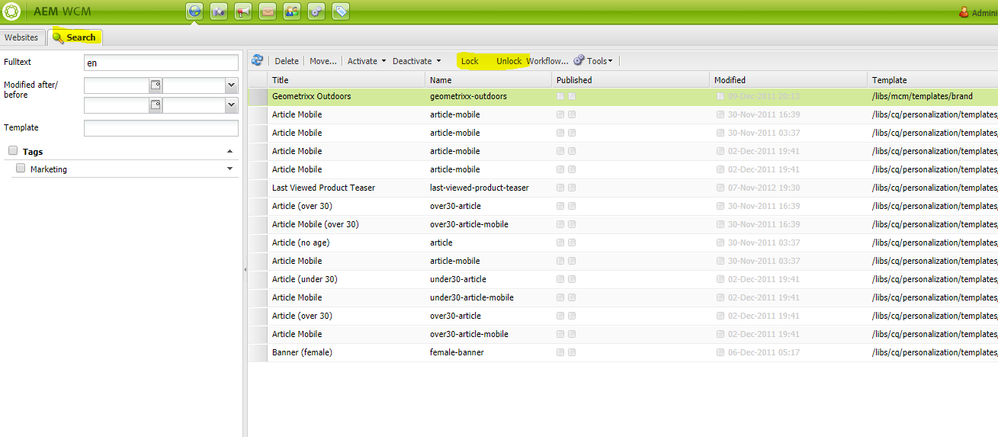998x437 pixels.
Task: Click the geometrixx-outdoors name cell
Action: 468,96
